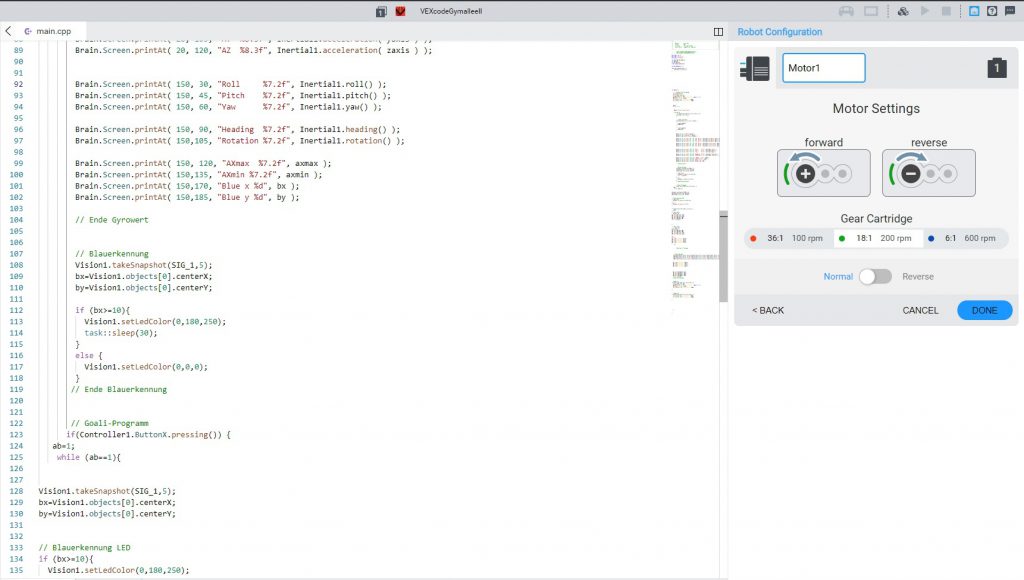
Task: Click line number 125 in gutter
Action: (x=16, y=457)
